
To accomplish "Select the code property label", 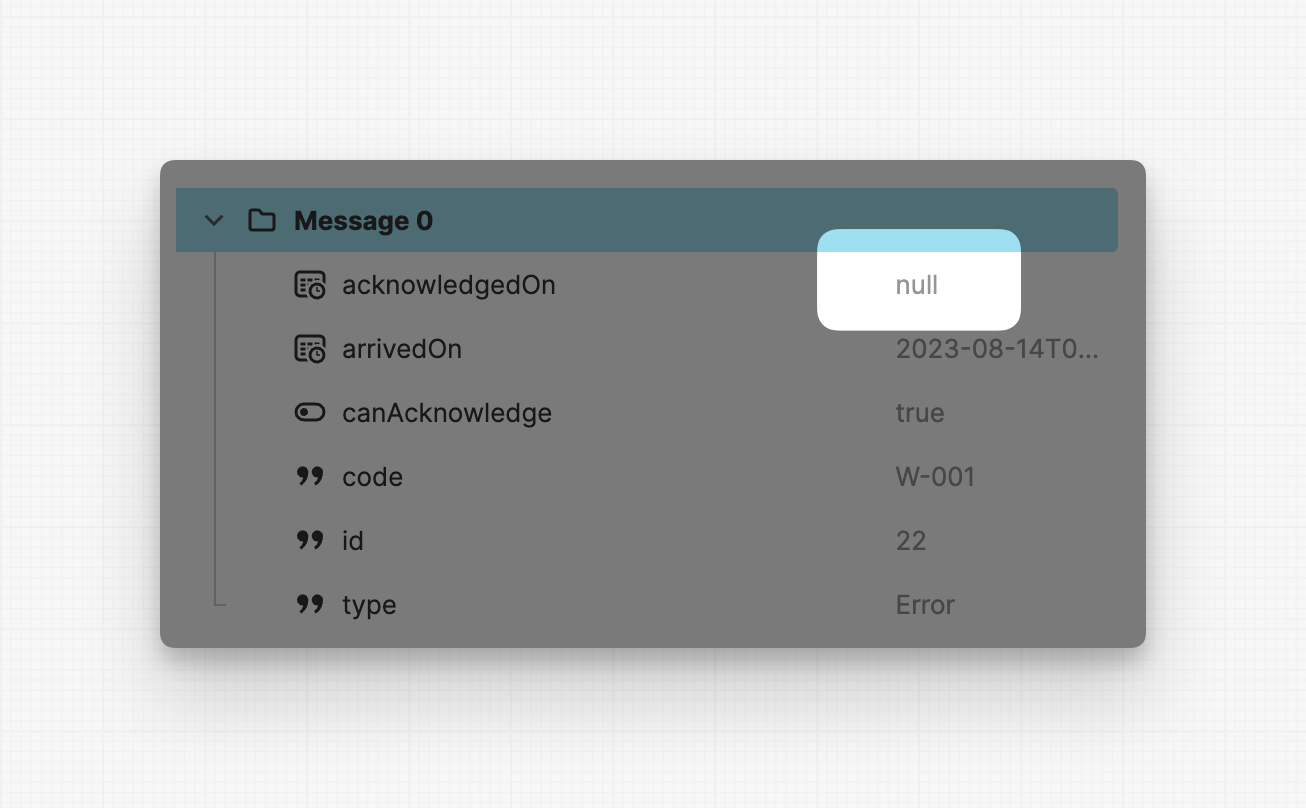I will pyautogui.click(x=372, y=477).
